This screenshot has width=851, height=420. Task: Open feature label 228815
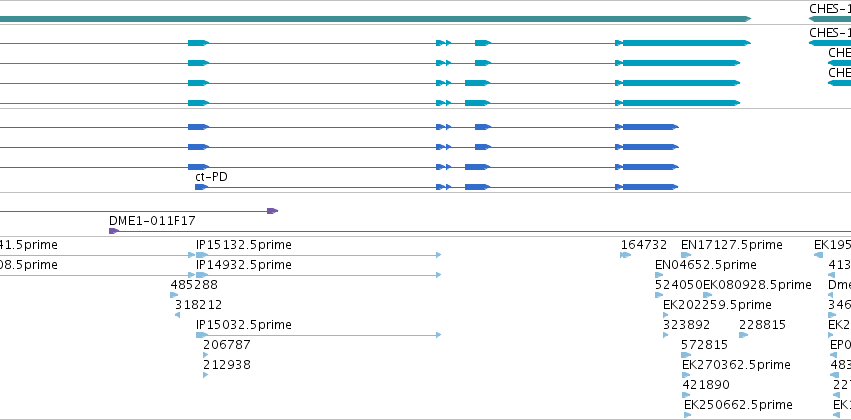pyautogui.click(x=762, y=324)
